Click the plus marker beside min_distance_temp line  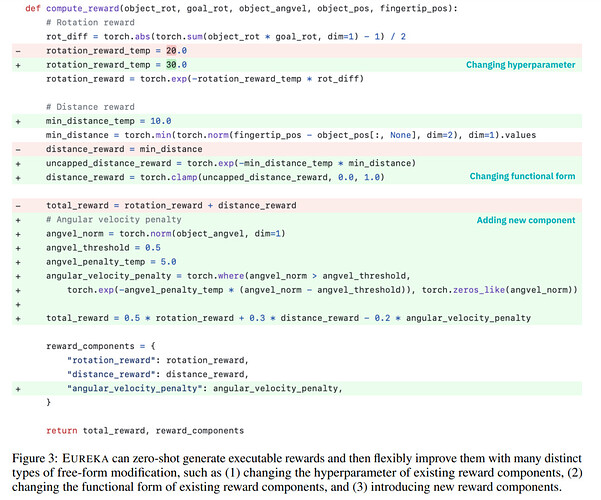(18, 122)
